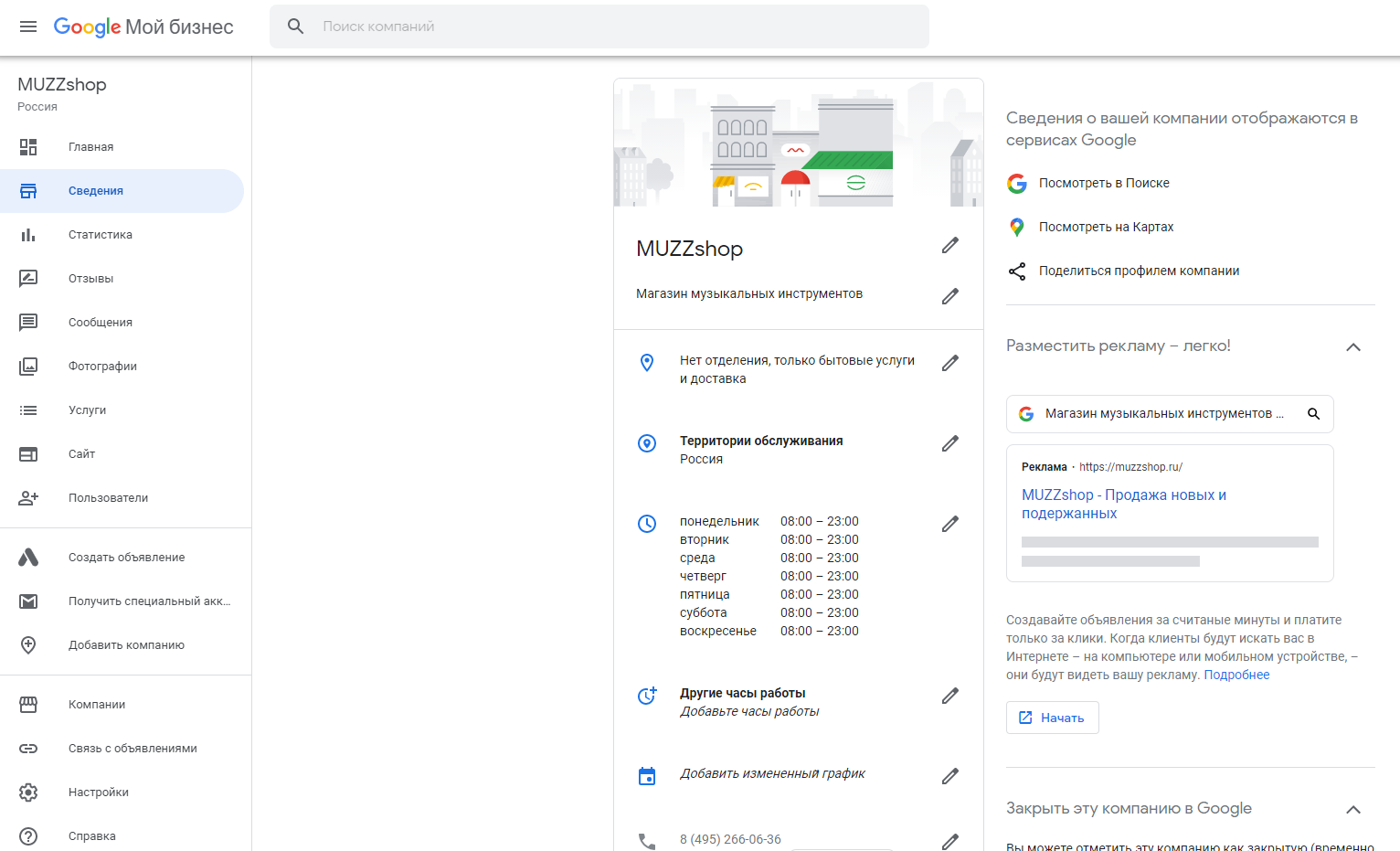Click Пользователи sidebar label
The width and height of the screenshot is (1400, 851).
(109, 498)
